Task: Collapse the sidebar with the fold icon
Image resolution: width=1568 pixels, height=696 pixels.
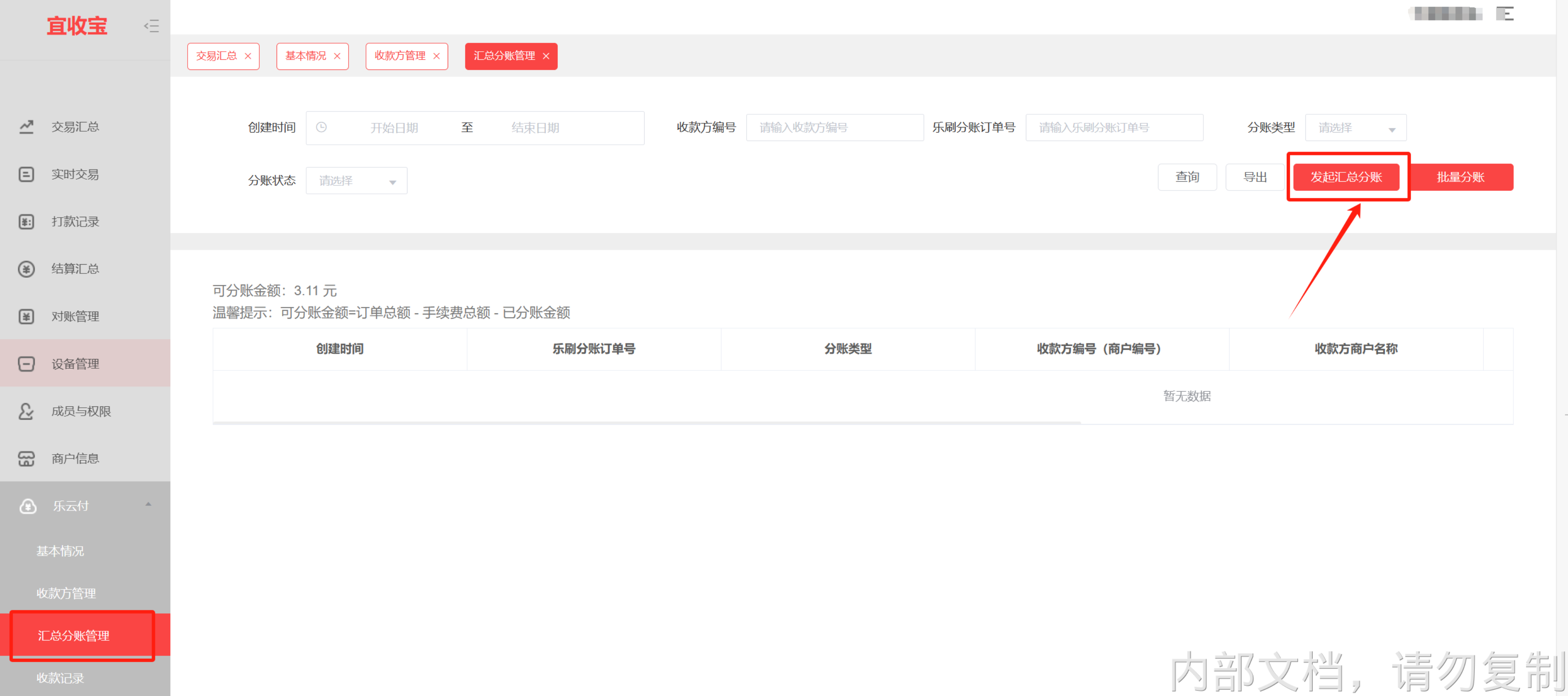Action: [151, 25]
